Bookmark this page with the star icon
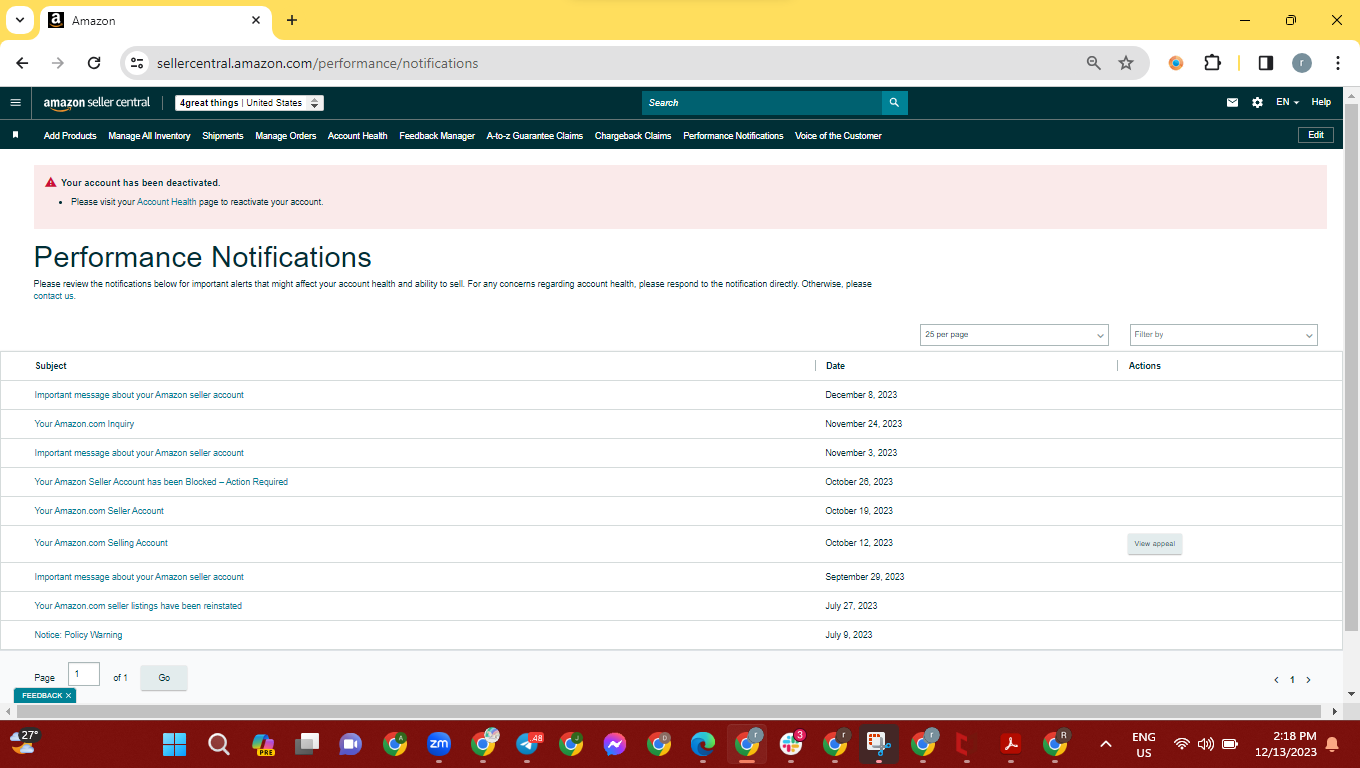The width and height of the screenshot is (1360, 768). pos(1126,63)
